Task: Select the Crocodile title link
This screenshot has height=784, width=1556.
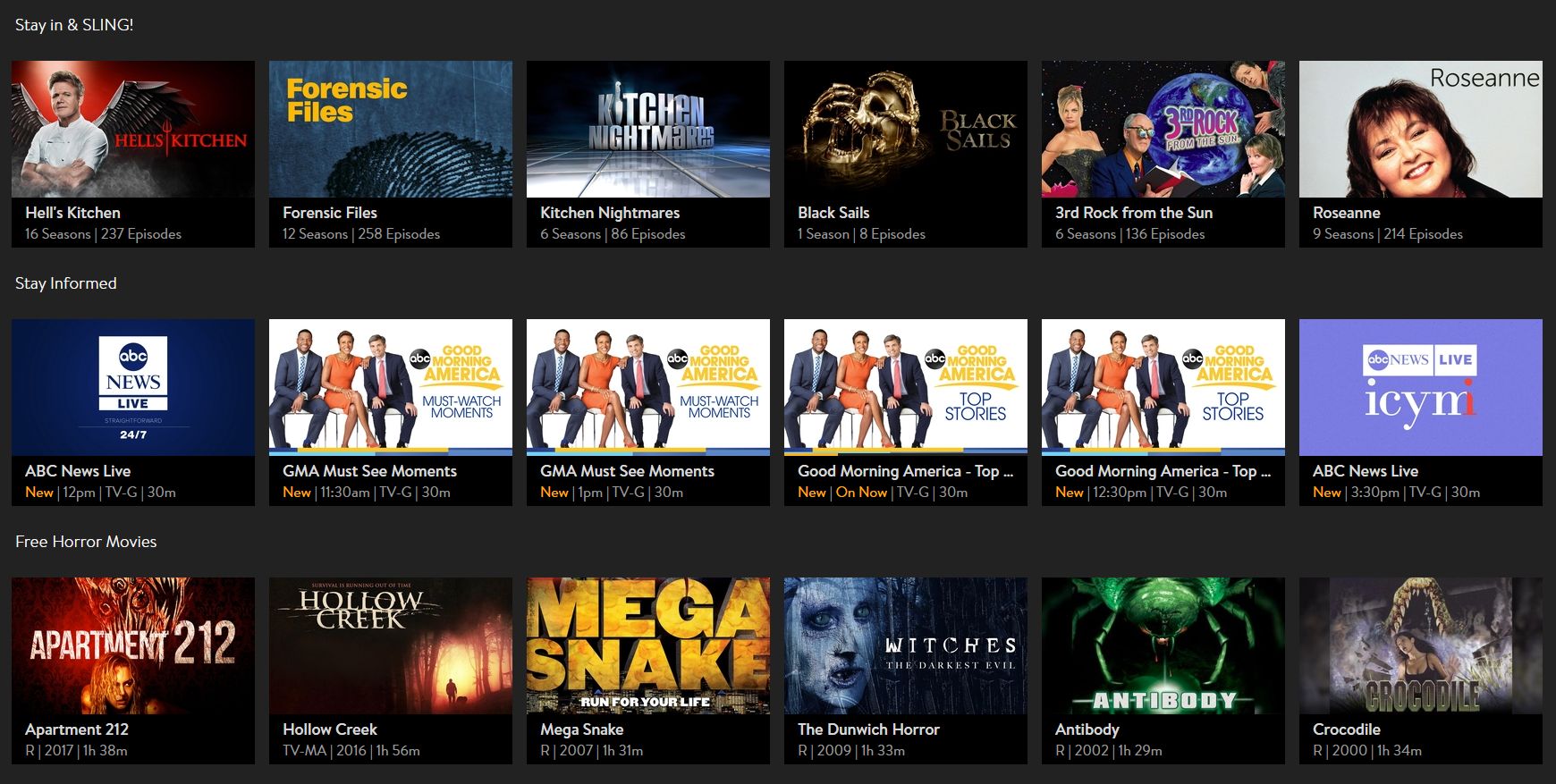Action: coord(1347,729)
